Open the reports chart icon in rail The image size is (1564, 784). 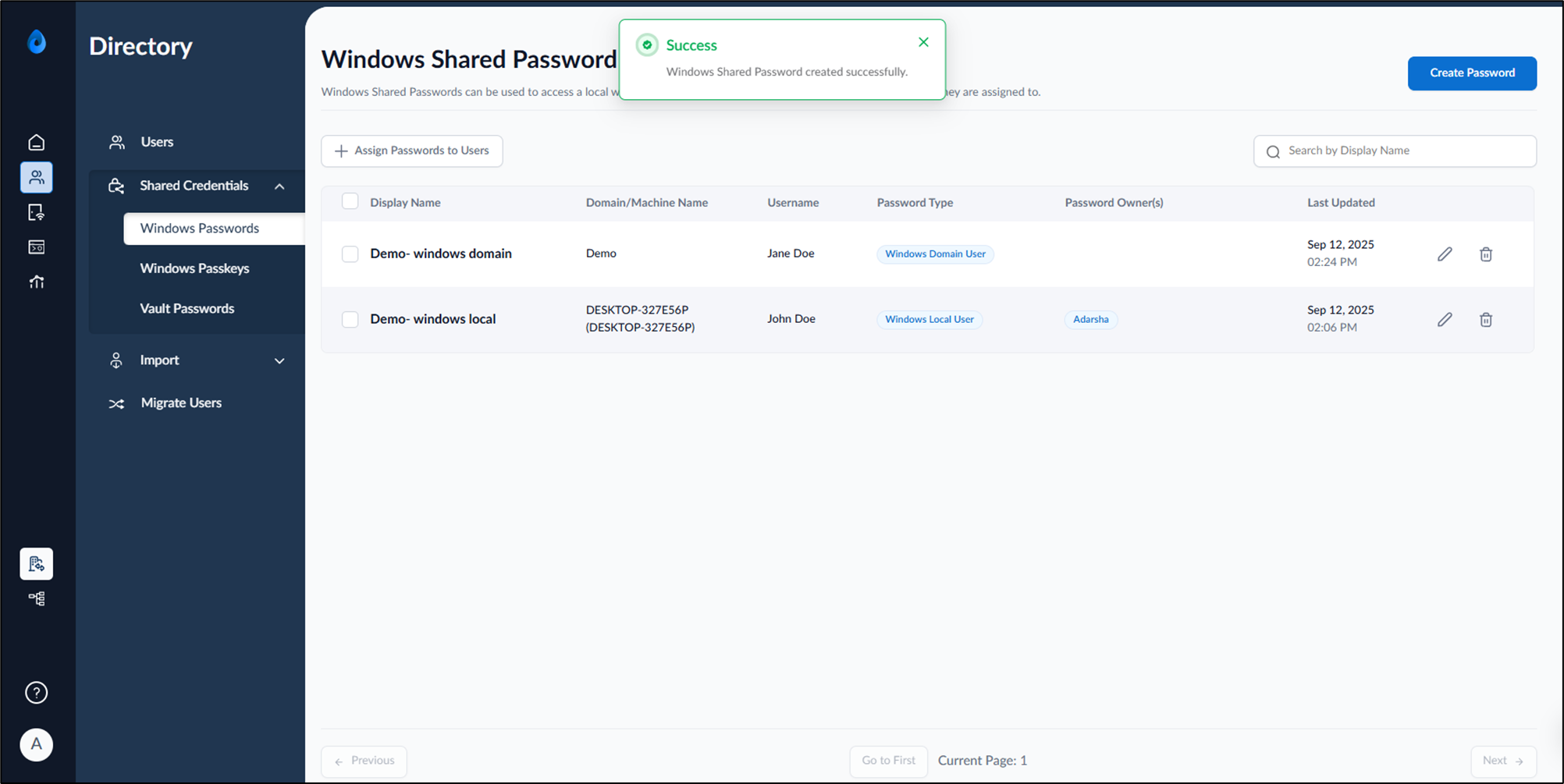(x=36, y=282)
